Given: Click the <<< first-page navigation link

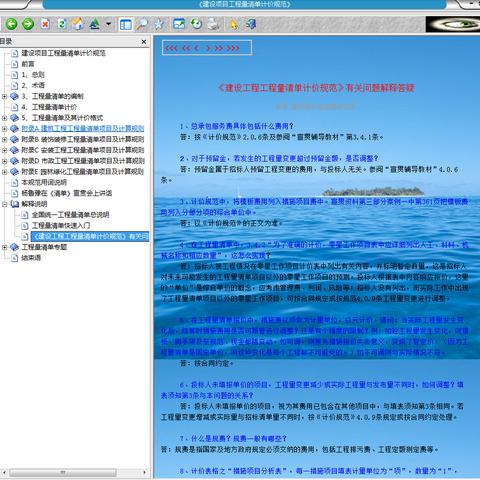Looking at the screenshot, I should point(172,48).
